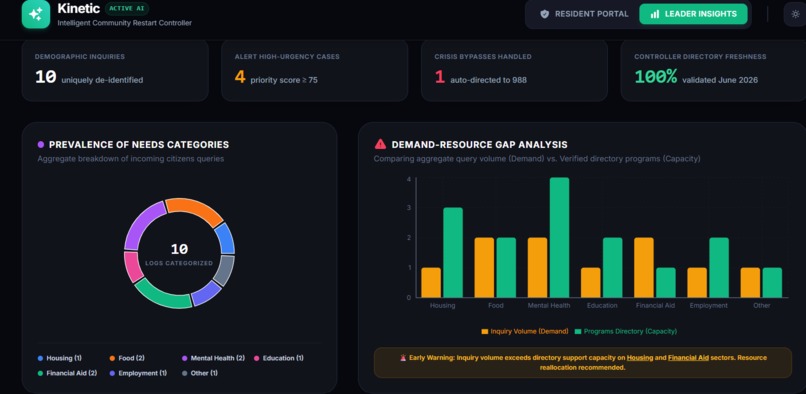Click the pink Education donut segment
Image resolution: width=806 pixels, height=394 pixels.
(133, 266)
